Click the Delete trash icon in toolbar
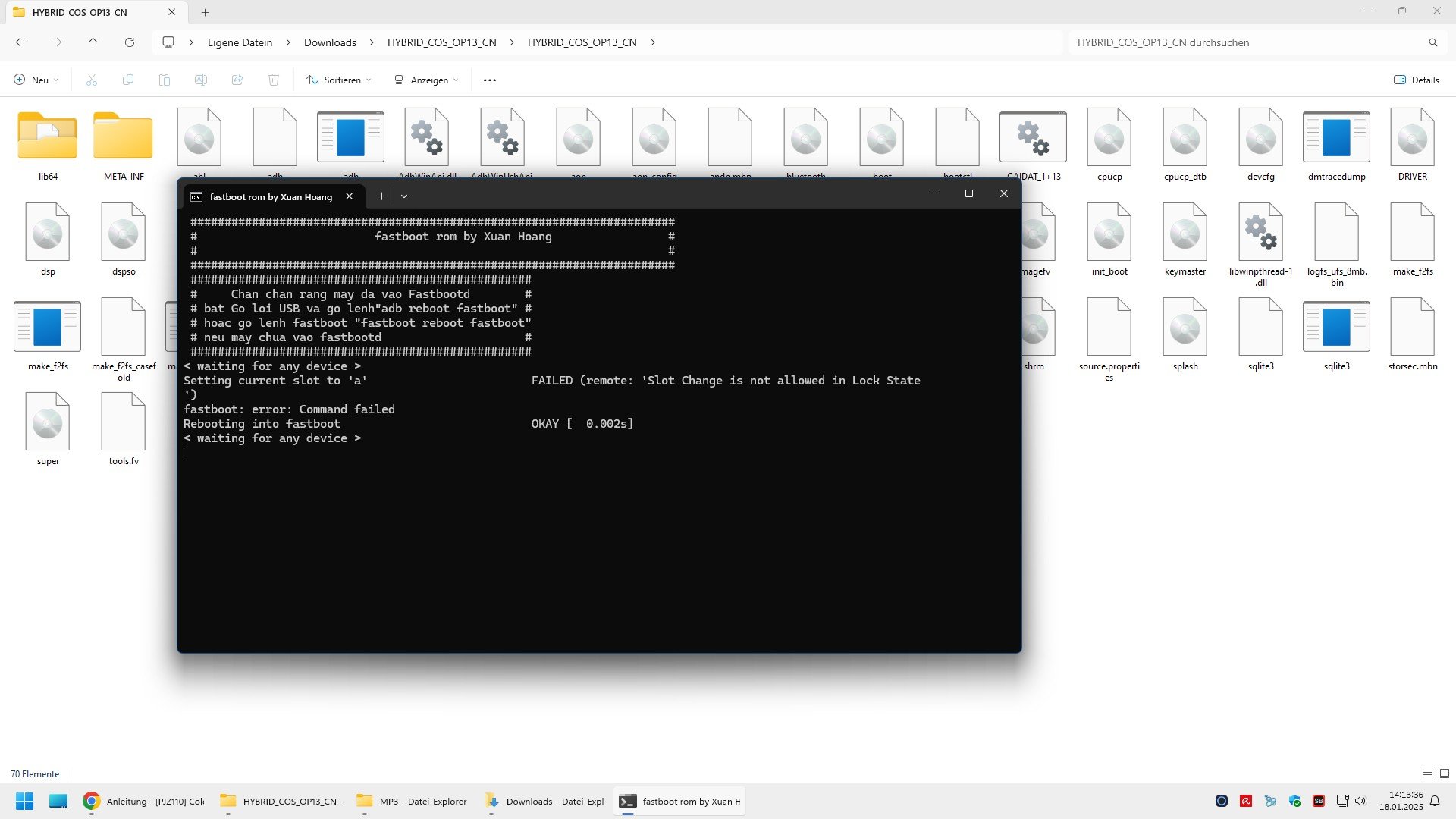Viewport: 1456px width, 819px height. [274, 80]
